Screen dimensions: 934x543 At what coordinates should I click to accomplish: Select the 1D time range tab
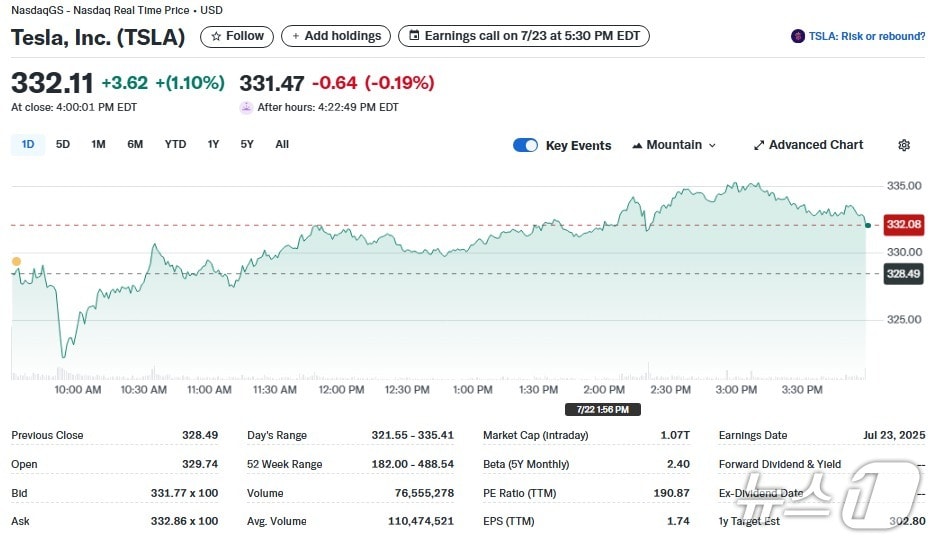click(28, 144)
